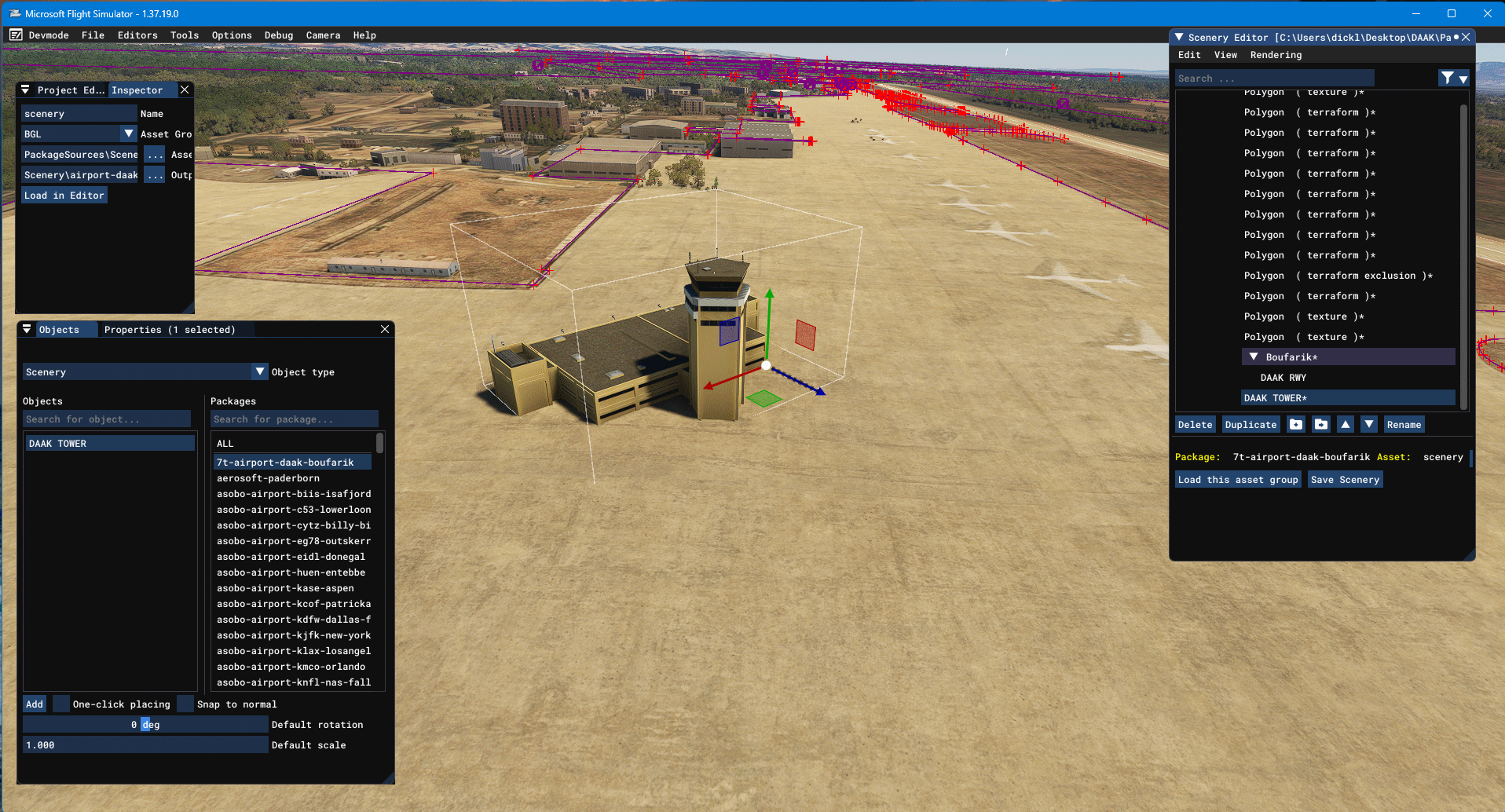Screen dimensions: 1505x812
Task: Click the Default rotation degree slider
Action: point(145,724)
